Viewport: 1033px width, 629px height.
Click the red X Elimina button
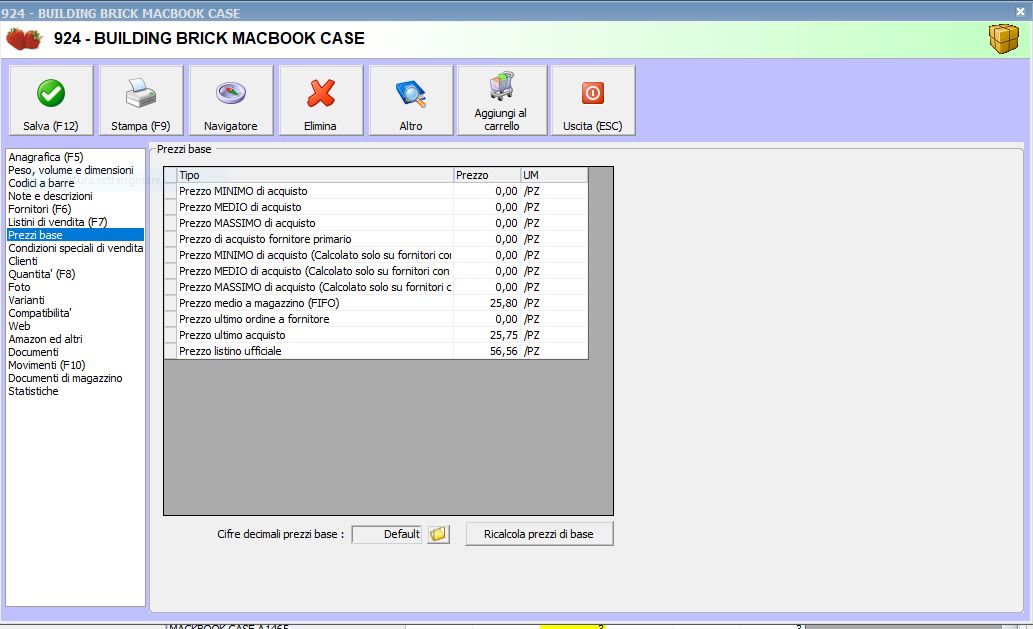[321, 100]
